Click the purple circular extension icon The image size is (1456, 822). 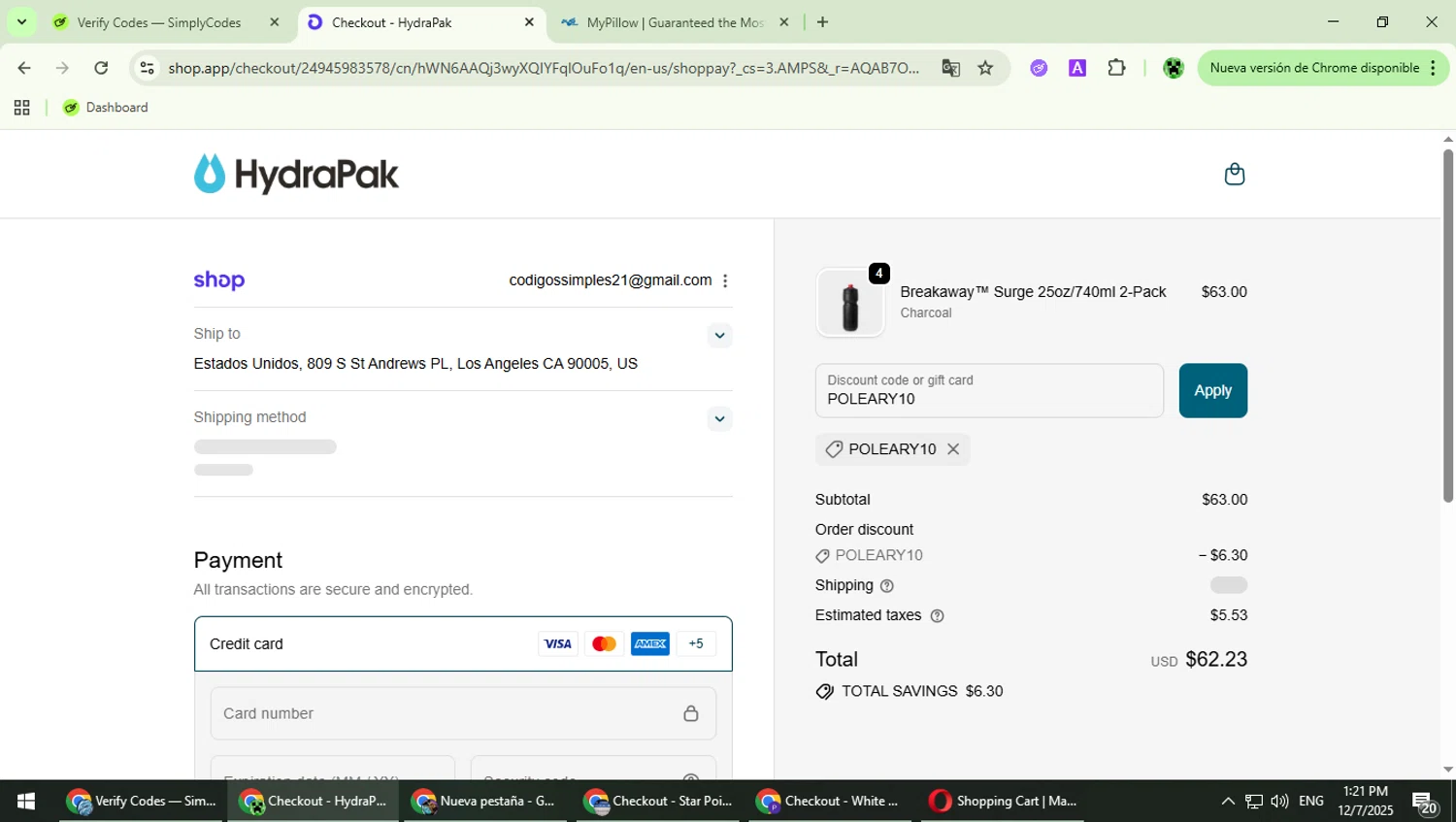pyautogui.click(x=1039, y=68)
